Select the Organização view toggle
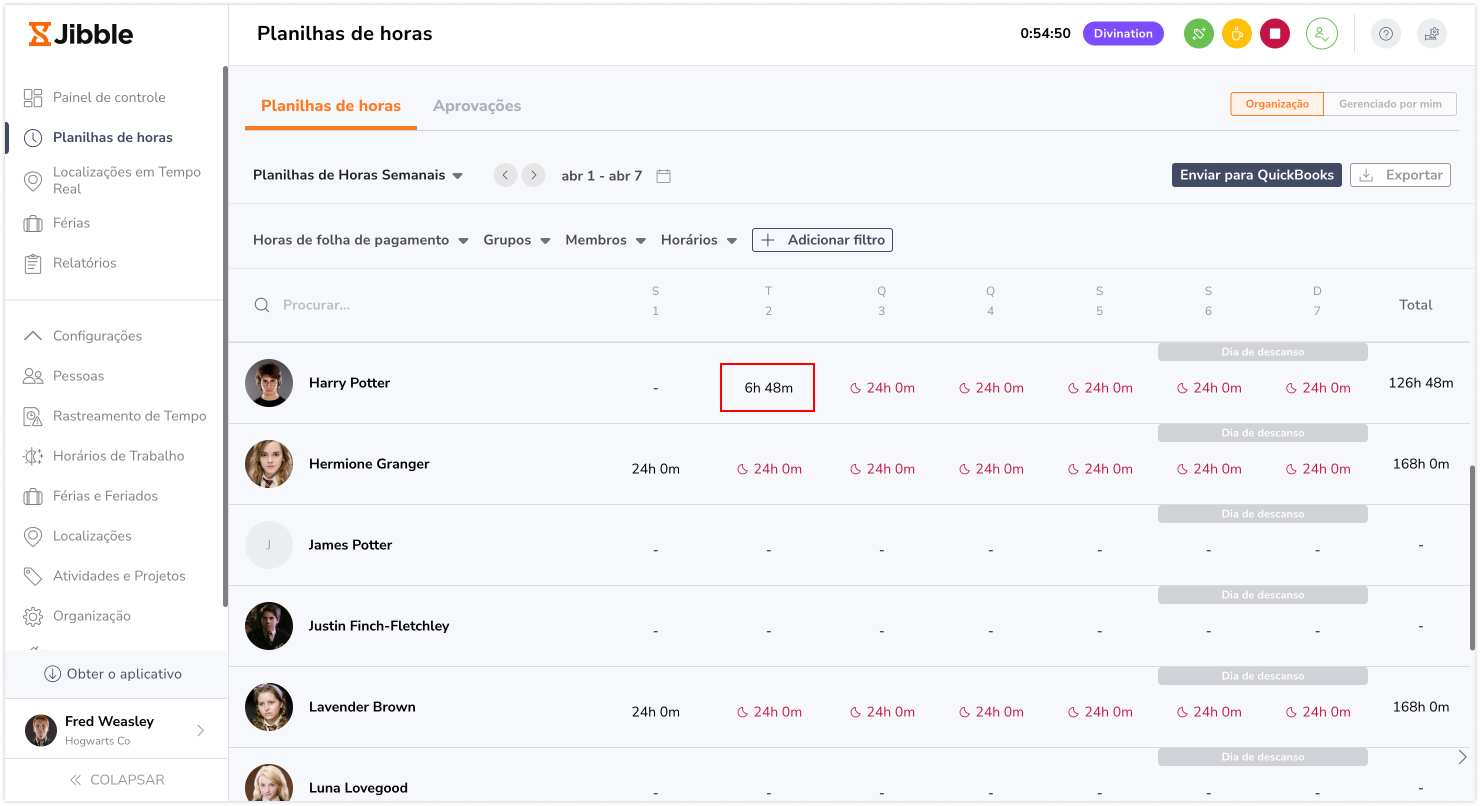The height and width of the screenshot is (806, 1480). click(x=1276, y=104)
